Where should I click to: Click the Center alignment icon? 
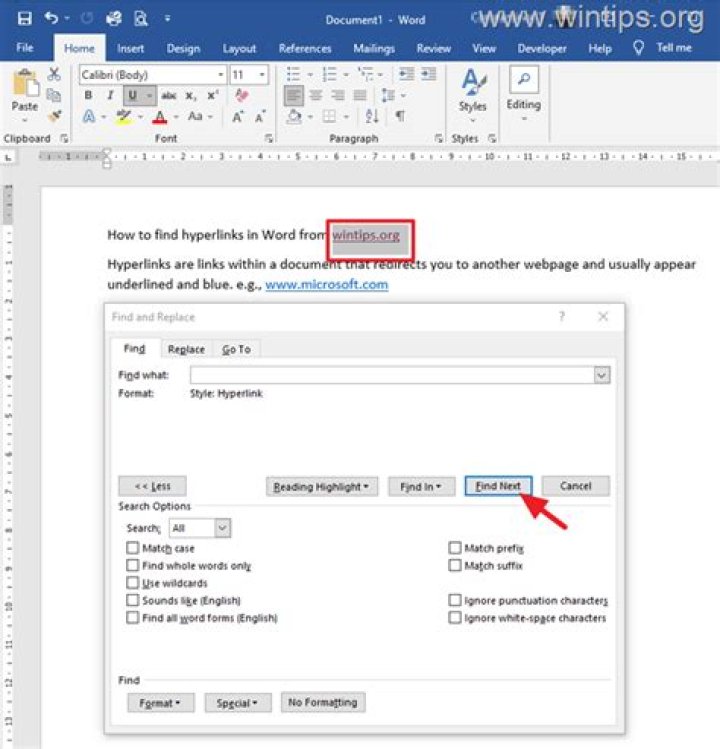[x=315, y=96]
